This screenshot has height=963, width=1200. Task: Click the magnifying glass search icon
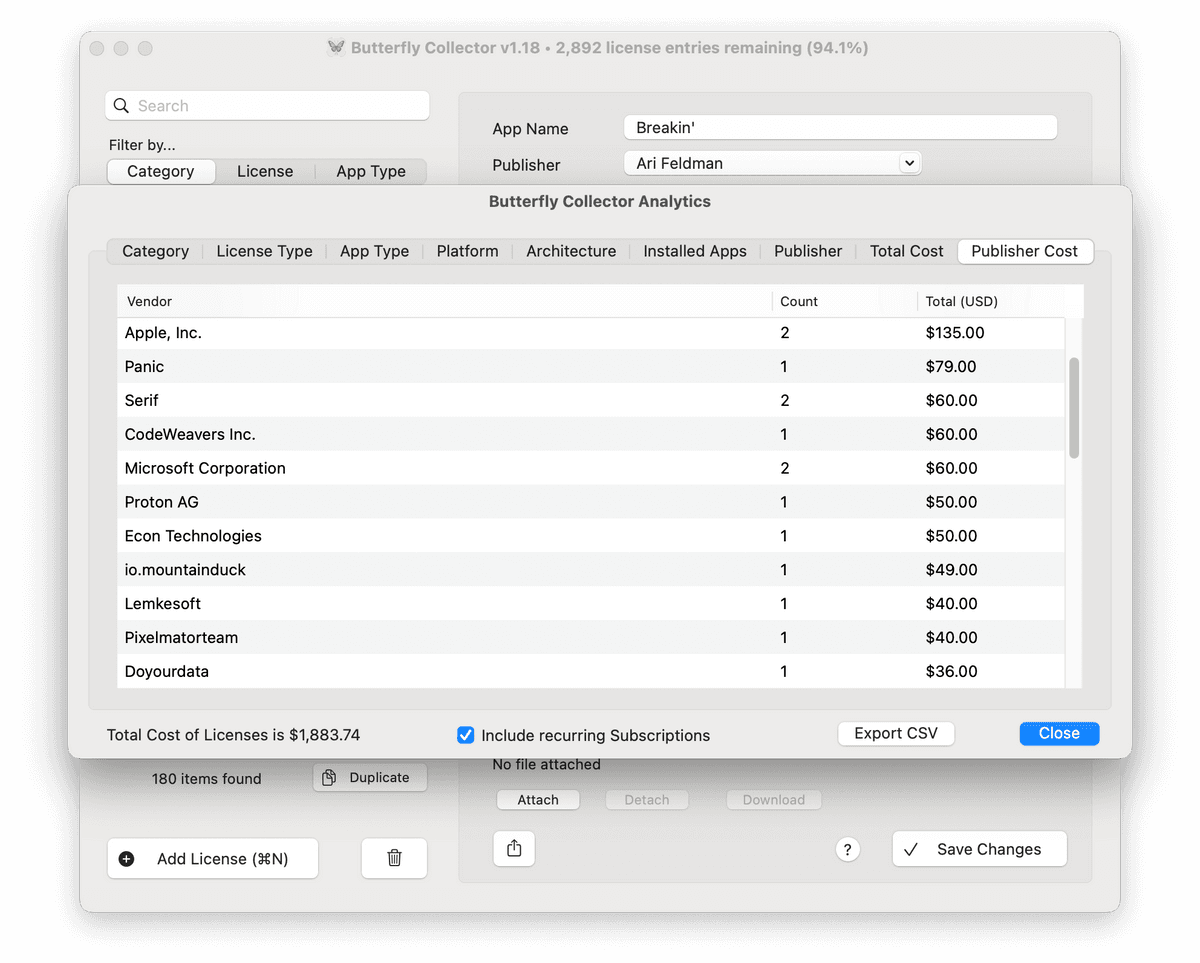(122, 106)
